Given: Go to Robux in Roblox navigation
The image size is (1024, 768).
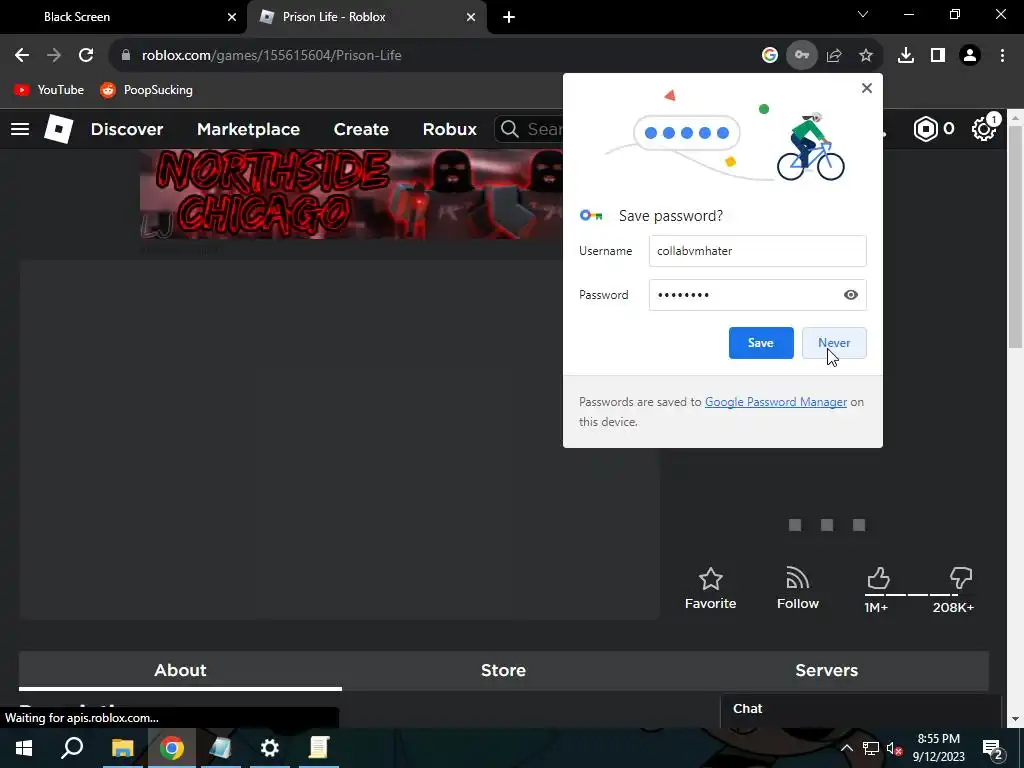Looking at the screenshot, I should (x=449, y=129).
